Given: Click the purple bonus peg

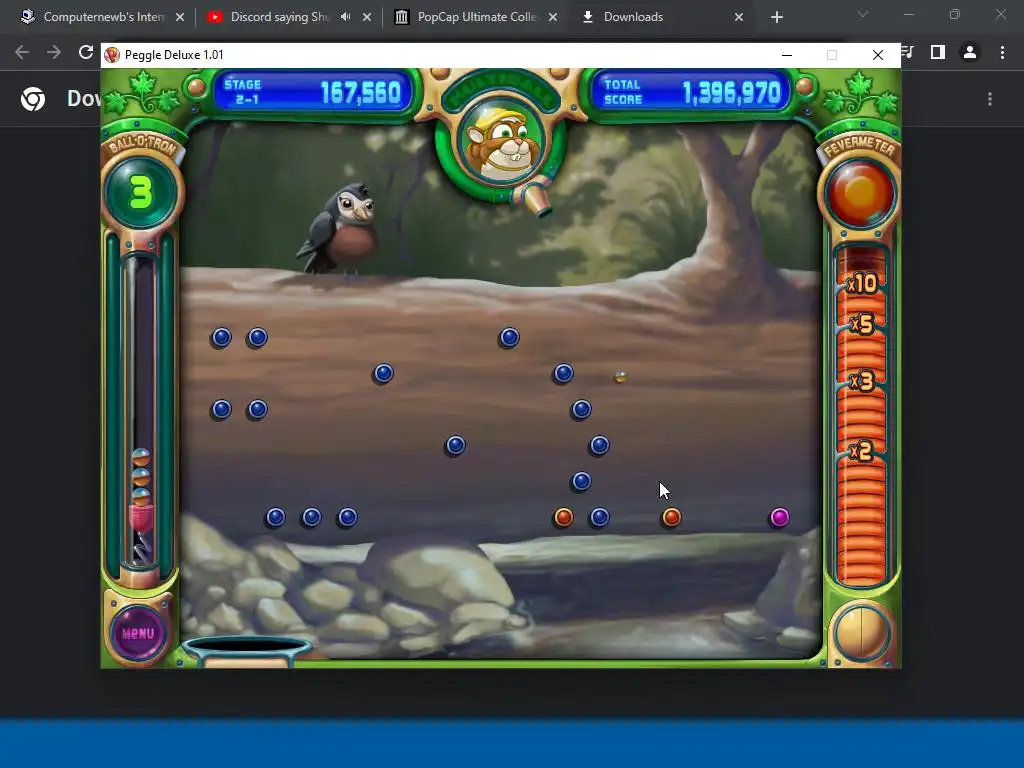Looking at the screenshot, I should [x=779, y=517].
